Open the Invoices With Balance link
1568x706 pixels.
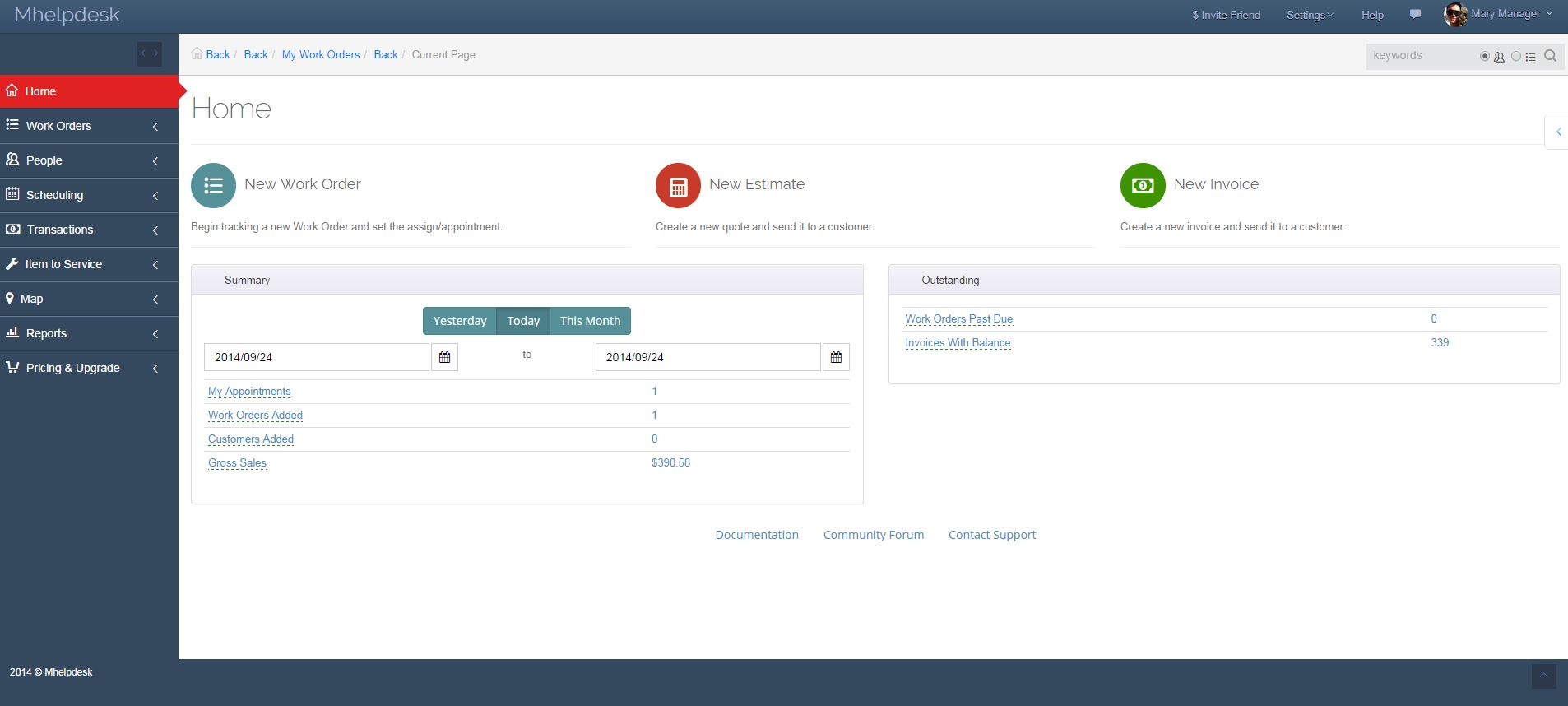958,343
